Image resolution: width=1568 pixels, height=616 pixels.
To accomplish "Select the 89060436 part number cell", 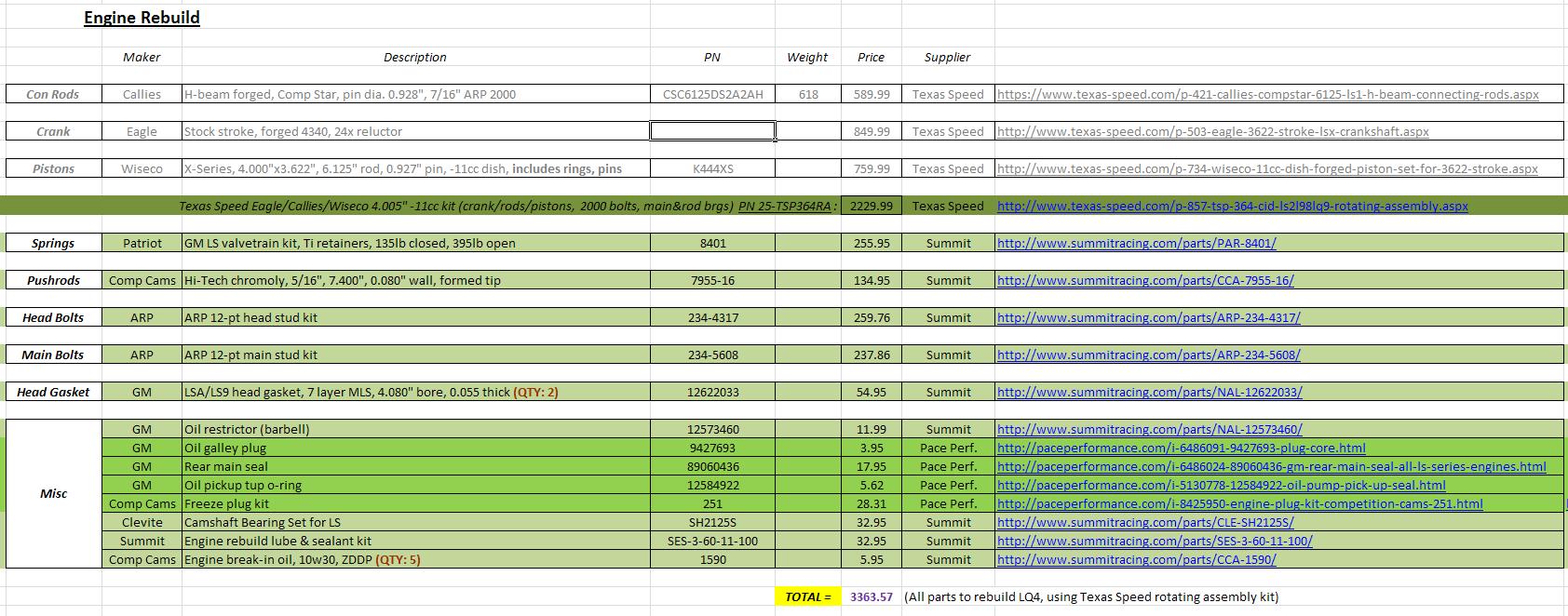I will [x=712, y=466].
